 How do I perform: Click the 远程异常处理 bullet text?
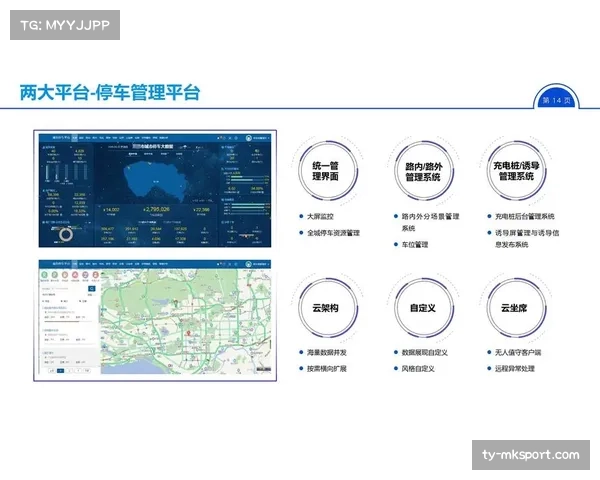(x=515, y=369)
